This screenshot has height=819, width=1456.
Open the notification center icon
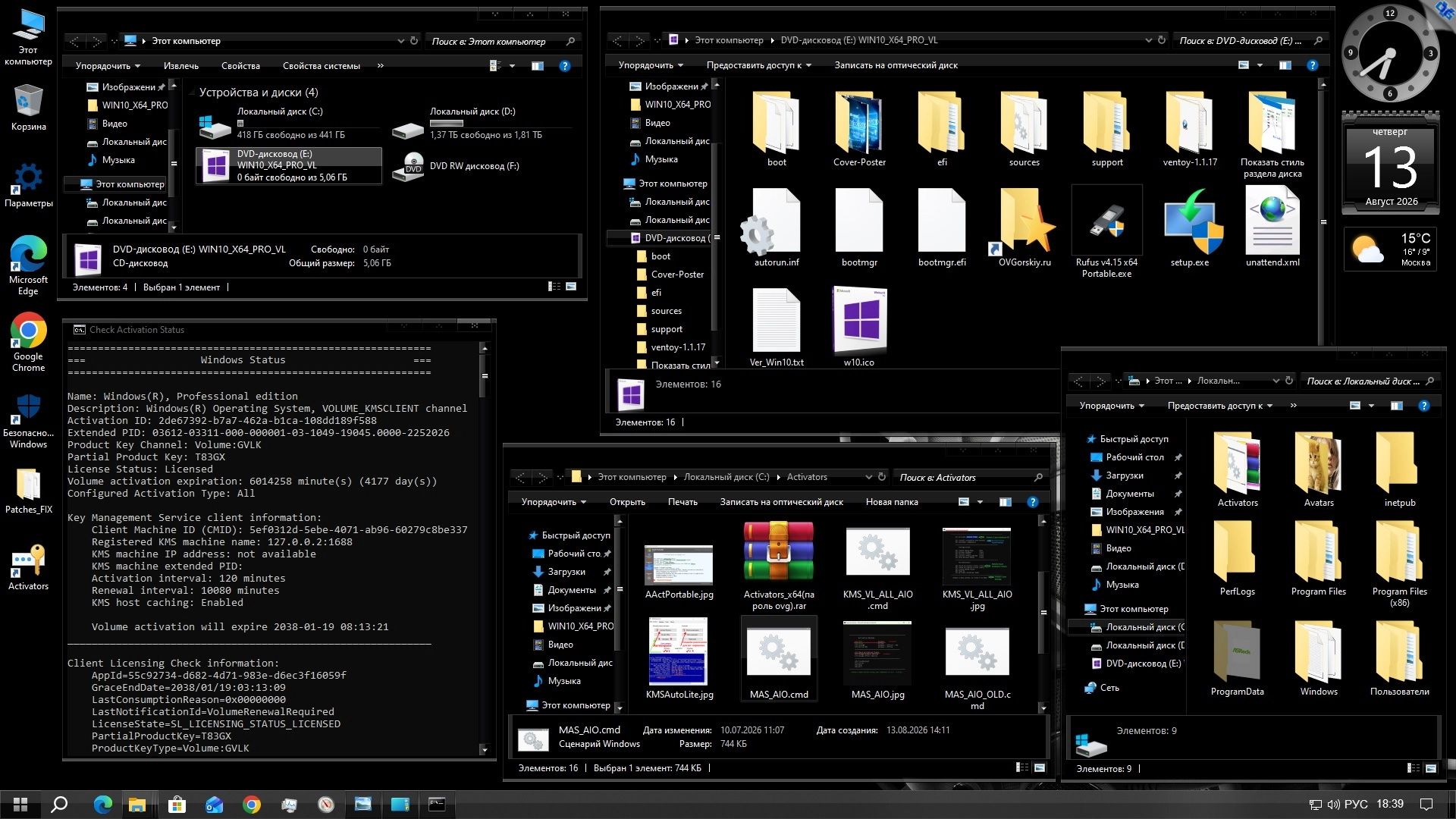pyautogui.click(x=1426, y=804)
